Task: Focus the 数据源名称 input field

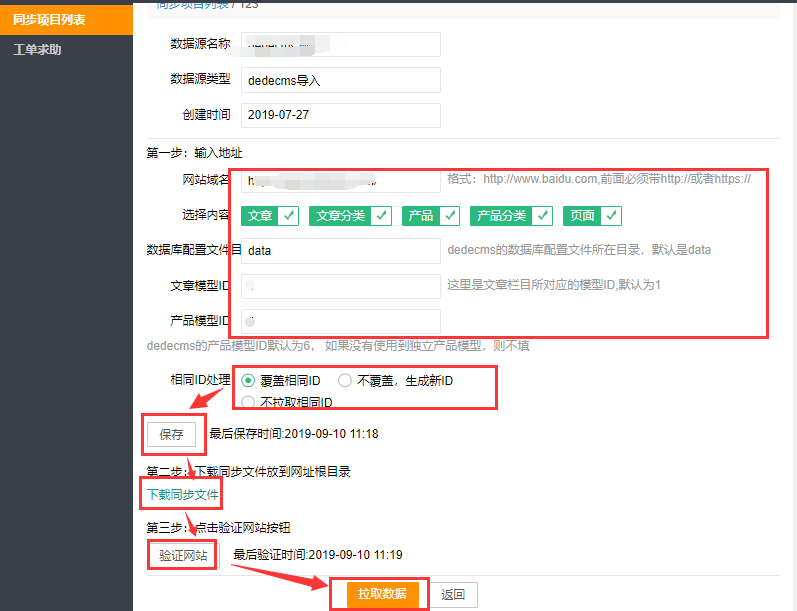Action: coord(340,45)
